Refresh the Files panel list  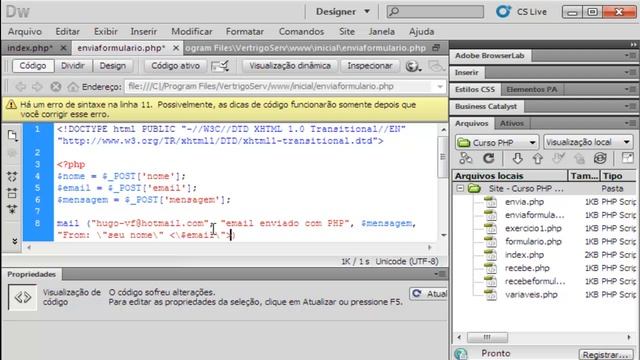tap(489, 158)
